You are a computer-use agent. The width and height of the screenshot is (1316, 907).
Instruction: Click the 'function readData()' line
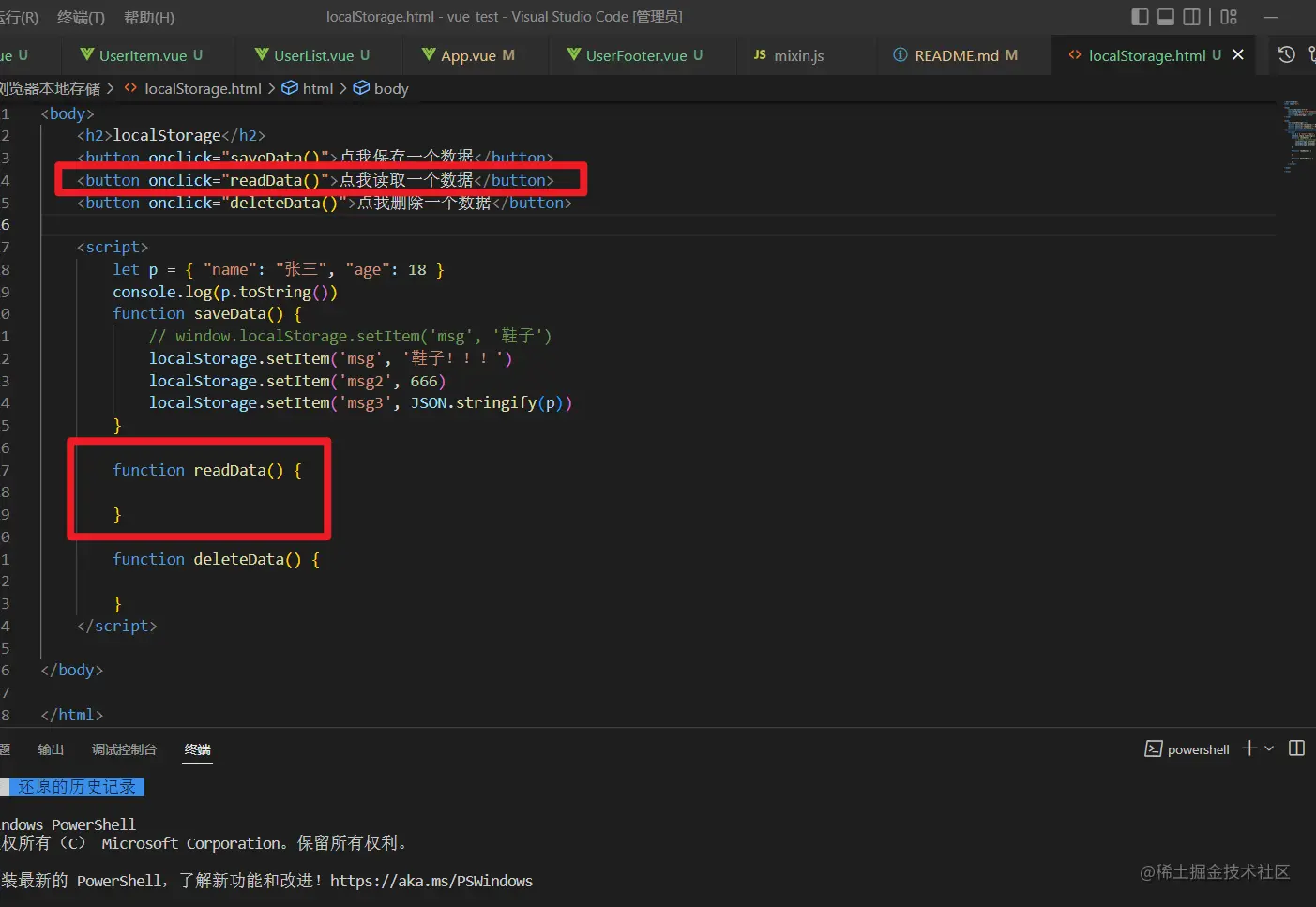(x=207, y=470)
